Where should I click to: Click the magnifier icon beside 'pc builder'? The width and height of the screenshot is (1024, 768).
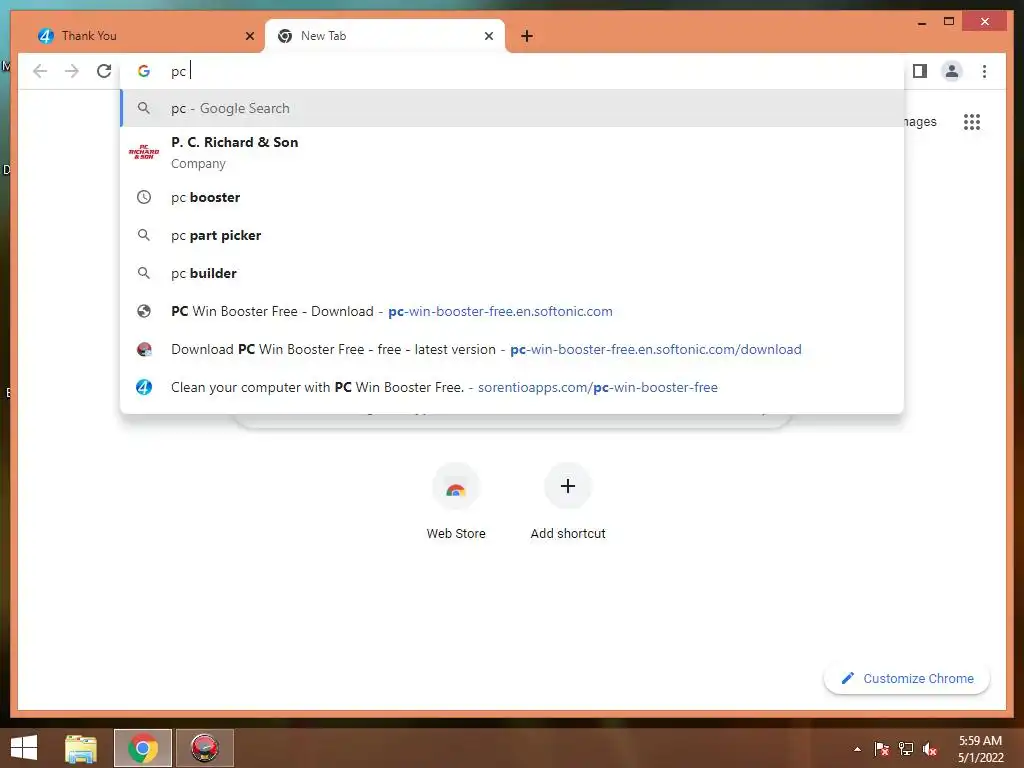(x=144, y=273)
